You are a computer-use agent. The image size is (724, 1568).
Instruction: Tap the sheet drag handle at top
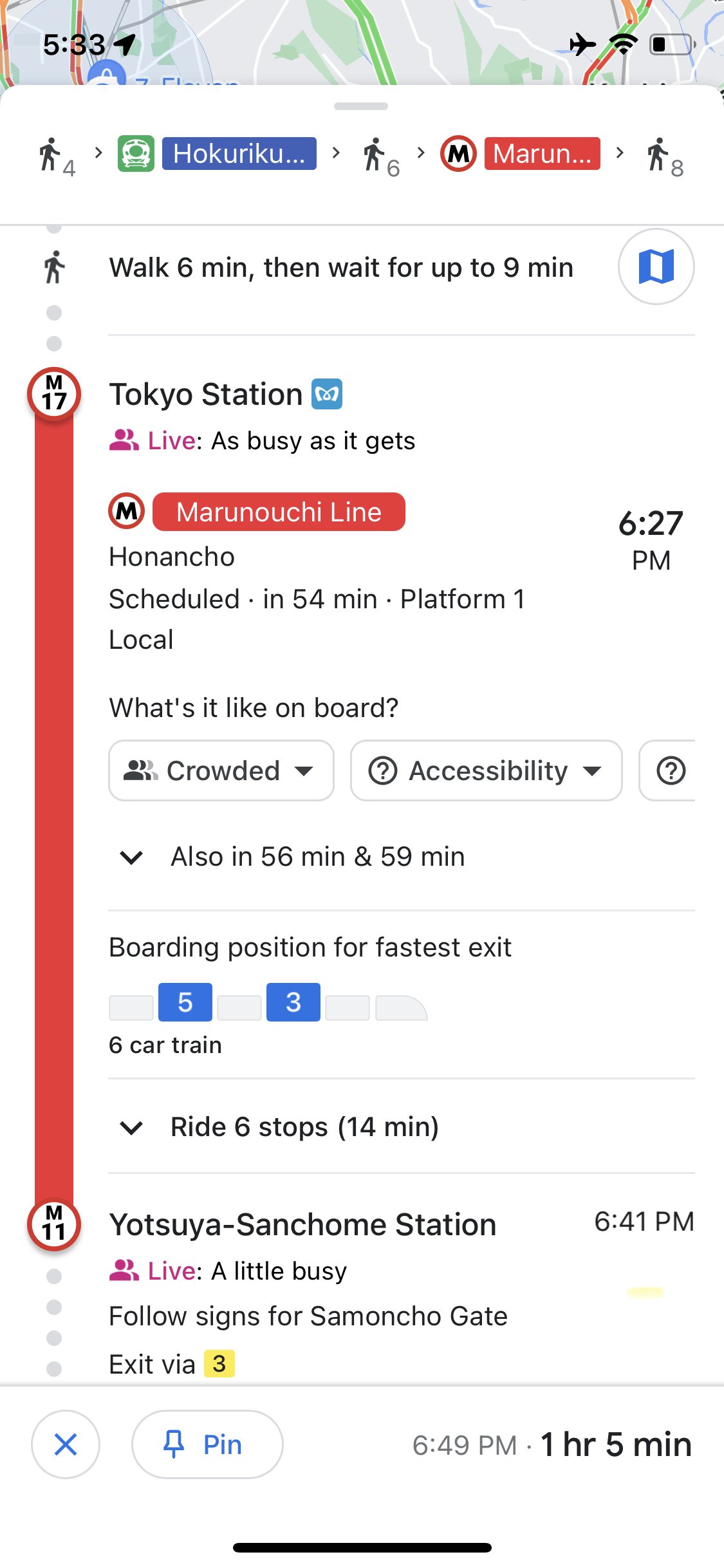coord(361,106)
